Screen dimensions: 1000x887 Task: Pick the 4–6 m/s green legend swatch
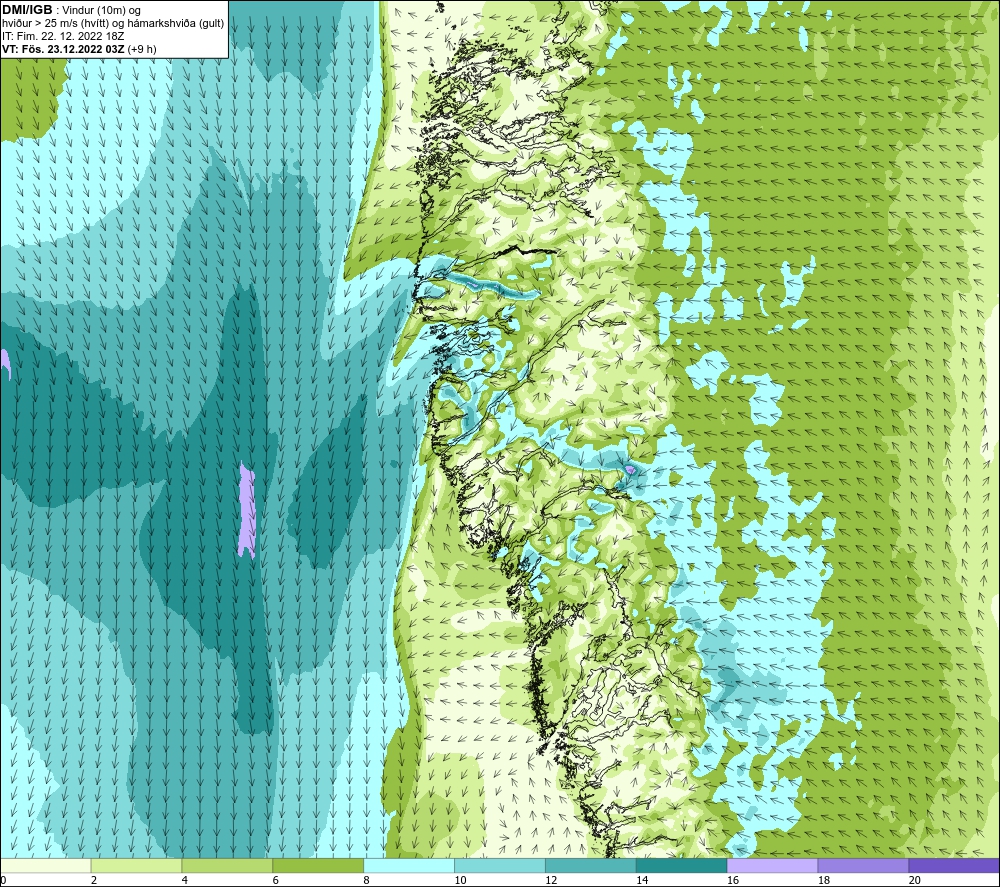coord(227,865)
